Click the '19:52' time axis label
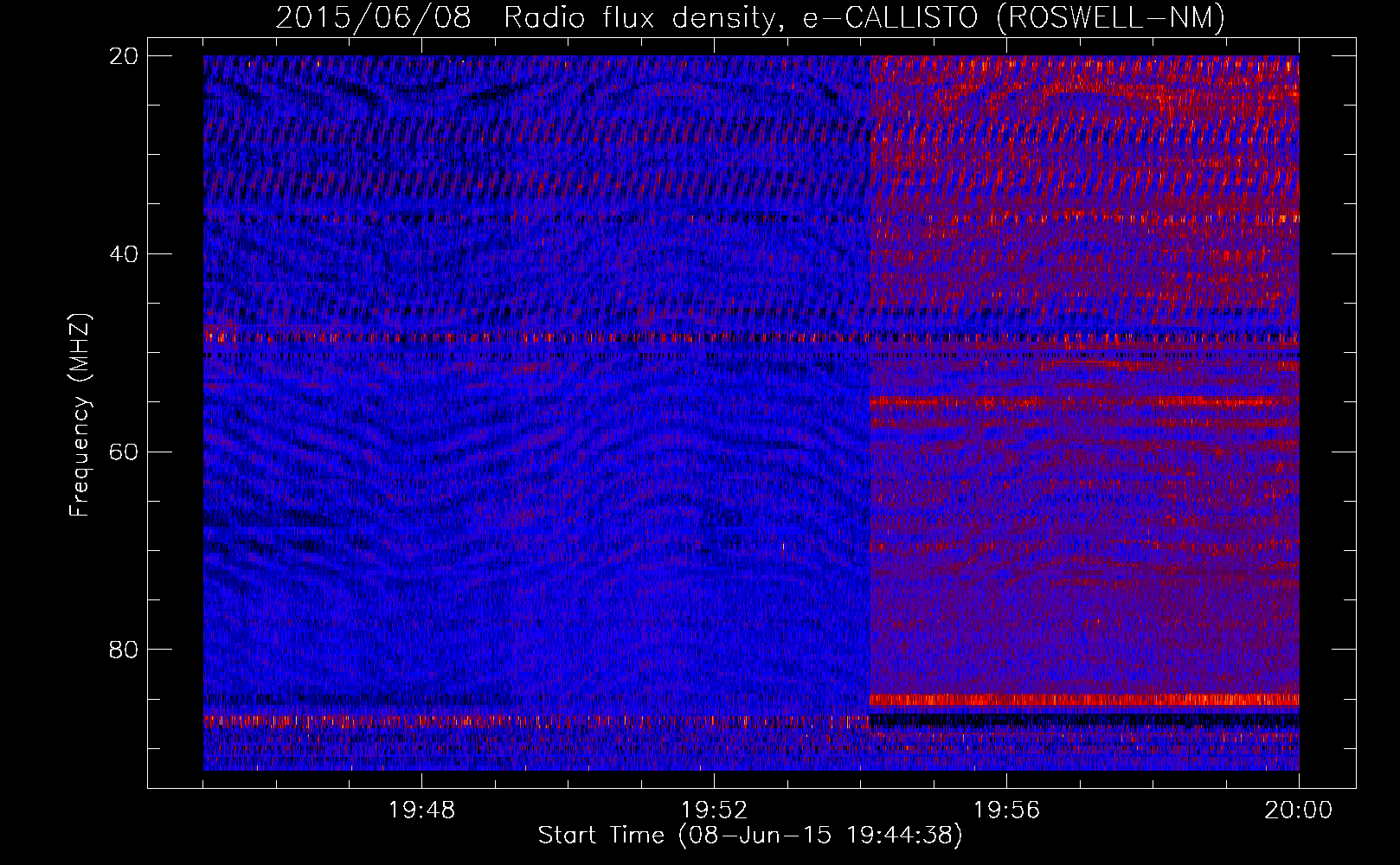This screenshot has width=1400, height=865. pyautogui.click(x=715, y=811)
